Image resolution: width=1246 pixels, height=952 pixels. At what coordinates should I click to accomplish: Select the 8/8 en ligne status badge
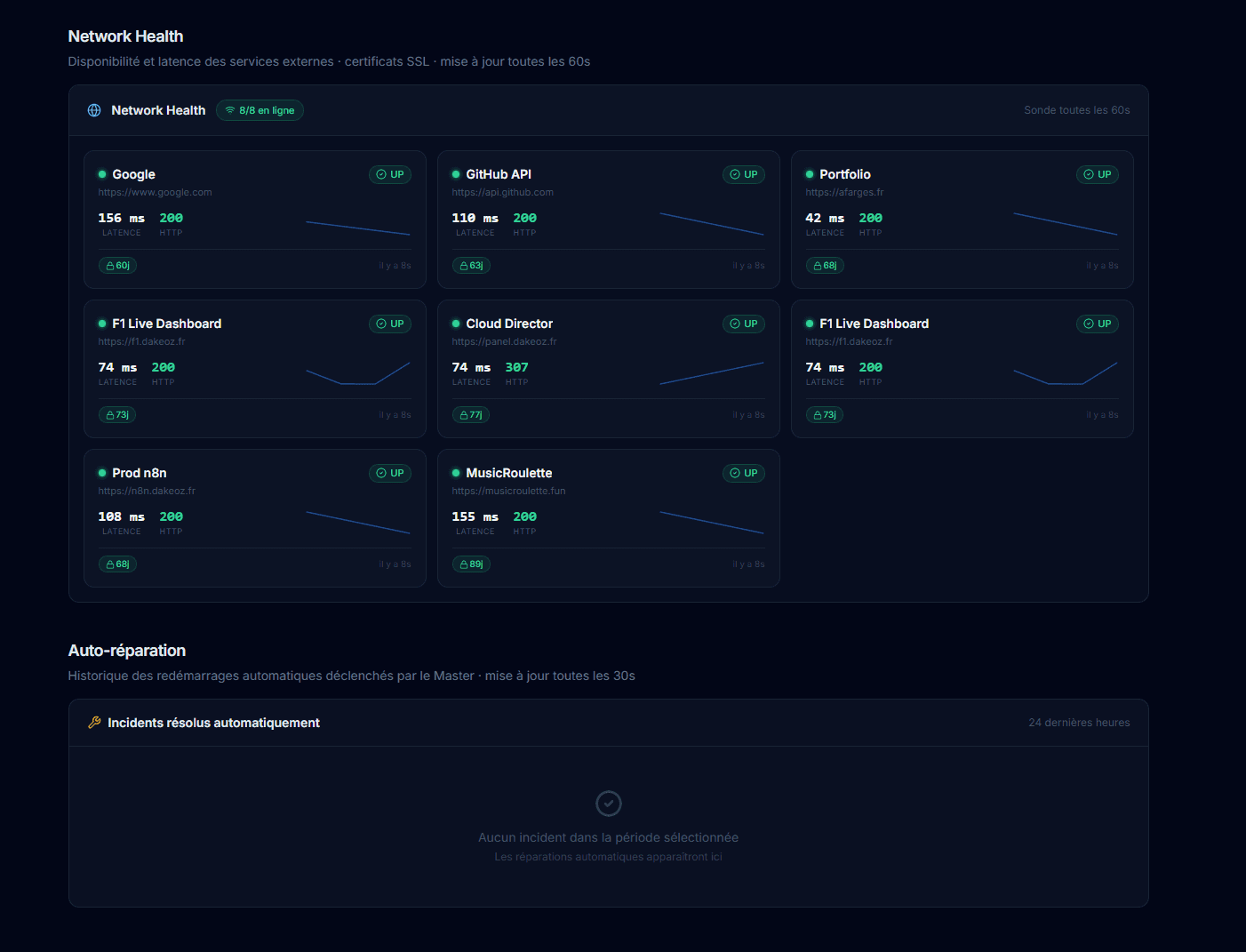pos(260,110)
